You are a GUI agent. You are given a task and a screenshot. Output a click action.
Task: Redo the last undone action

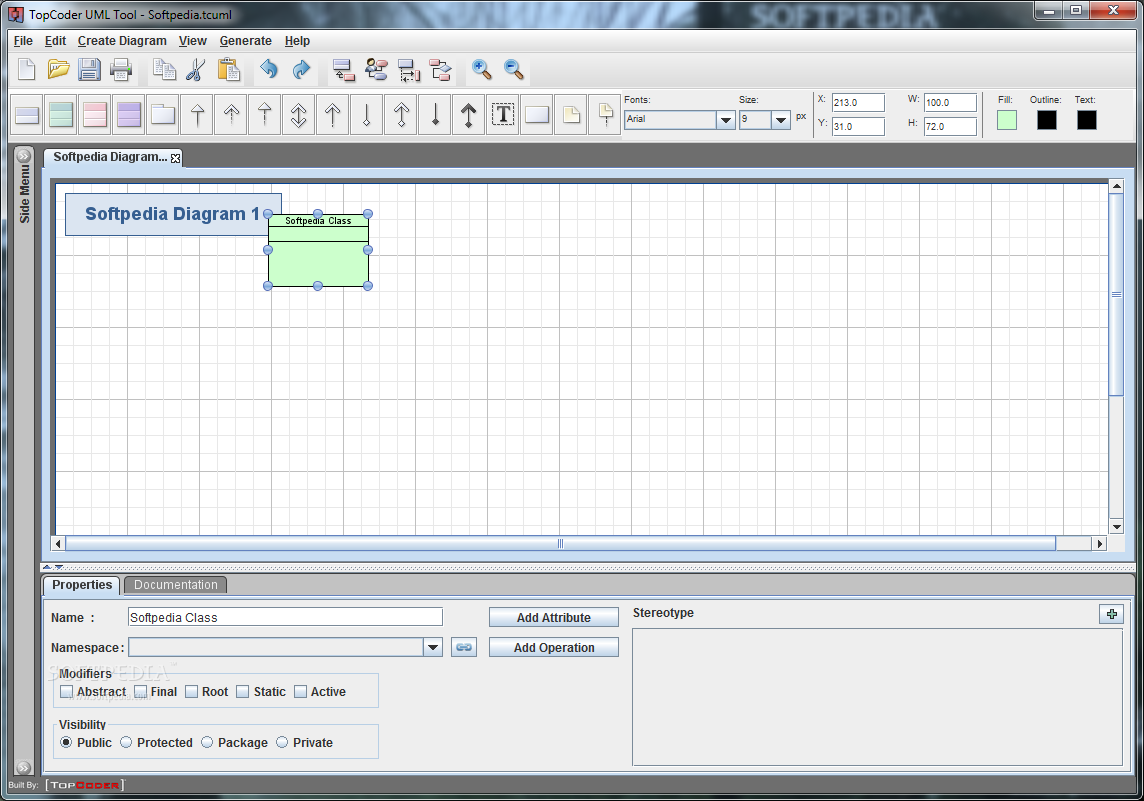pos(301,70)
